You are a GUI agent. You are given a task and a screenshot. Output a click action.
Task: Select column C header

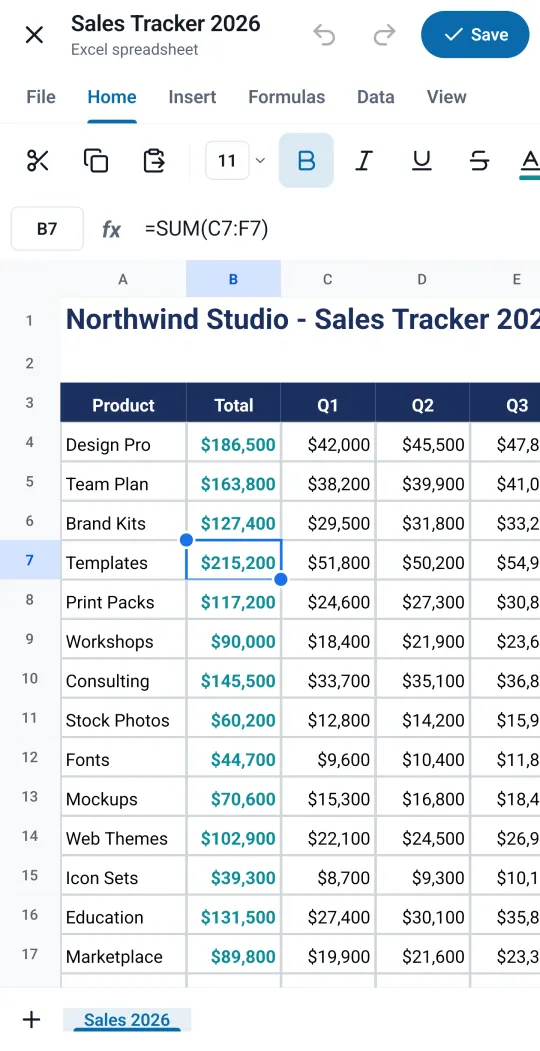pyautogui.click(x=328, y=279)
